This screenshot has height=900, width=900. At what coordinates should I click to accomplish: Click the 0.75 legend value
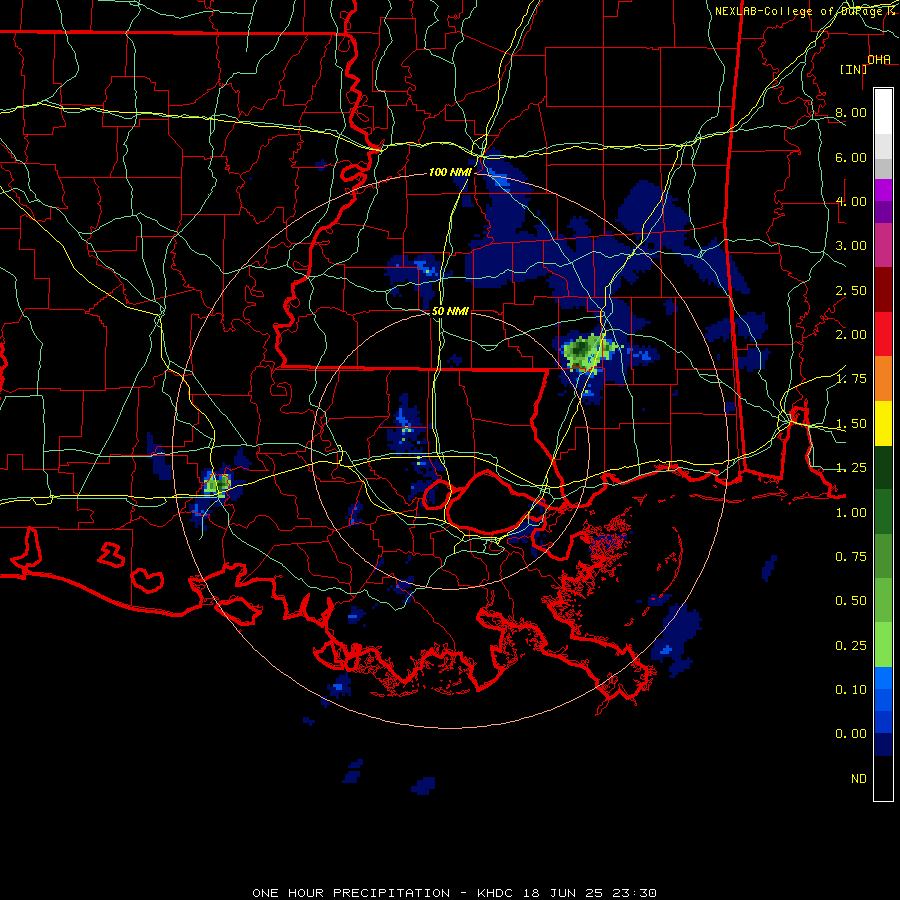click(x=851, y=557)
